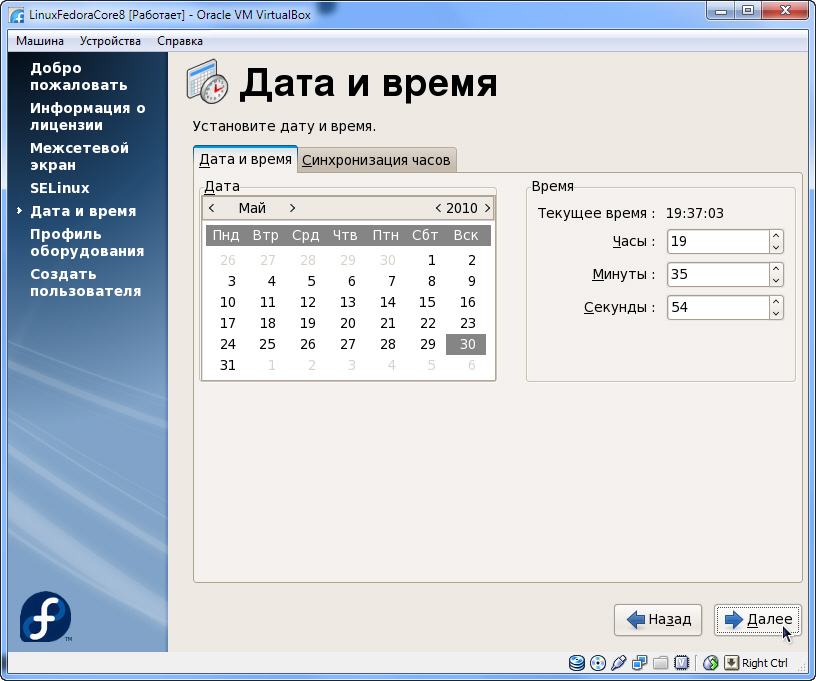Select day 15 in the calendar
Viewport: 816px width, 681px height.
(x=427, y=302)
